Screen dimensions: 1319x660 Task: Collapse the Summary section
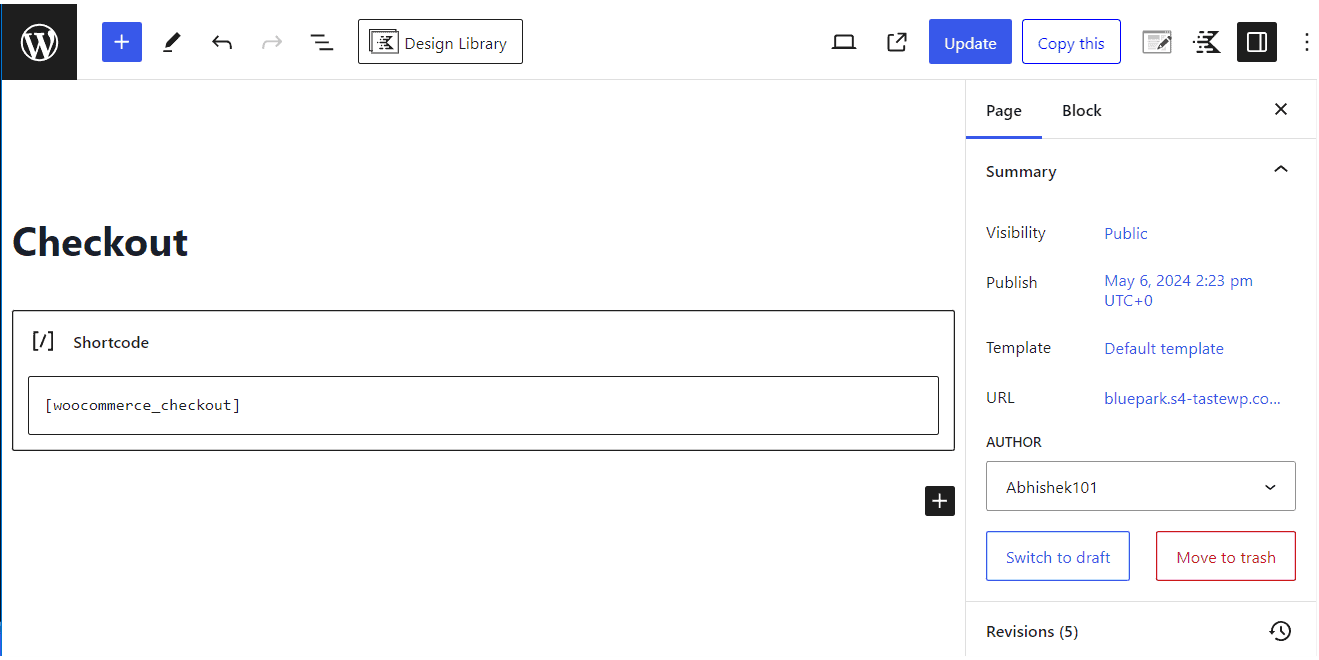(1281, 170)
